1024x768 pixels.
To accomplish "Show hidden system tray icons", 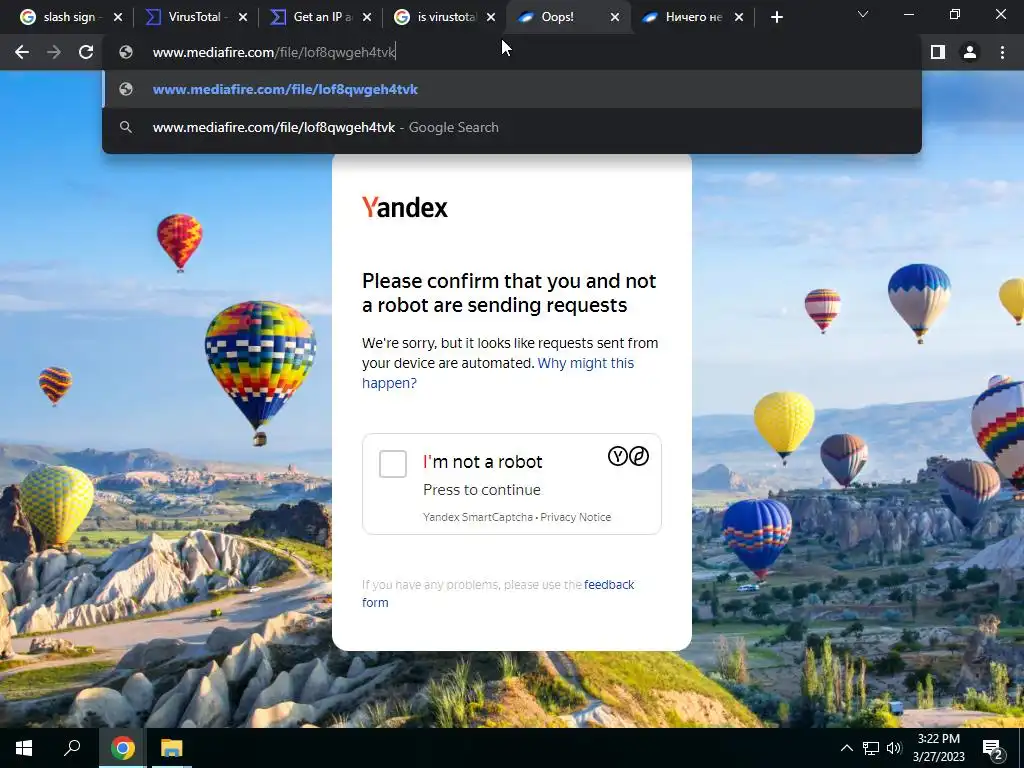I will pos(846,748).
